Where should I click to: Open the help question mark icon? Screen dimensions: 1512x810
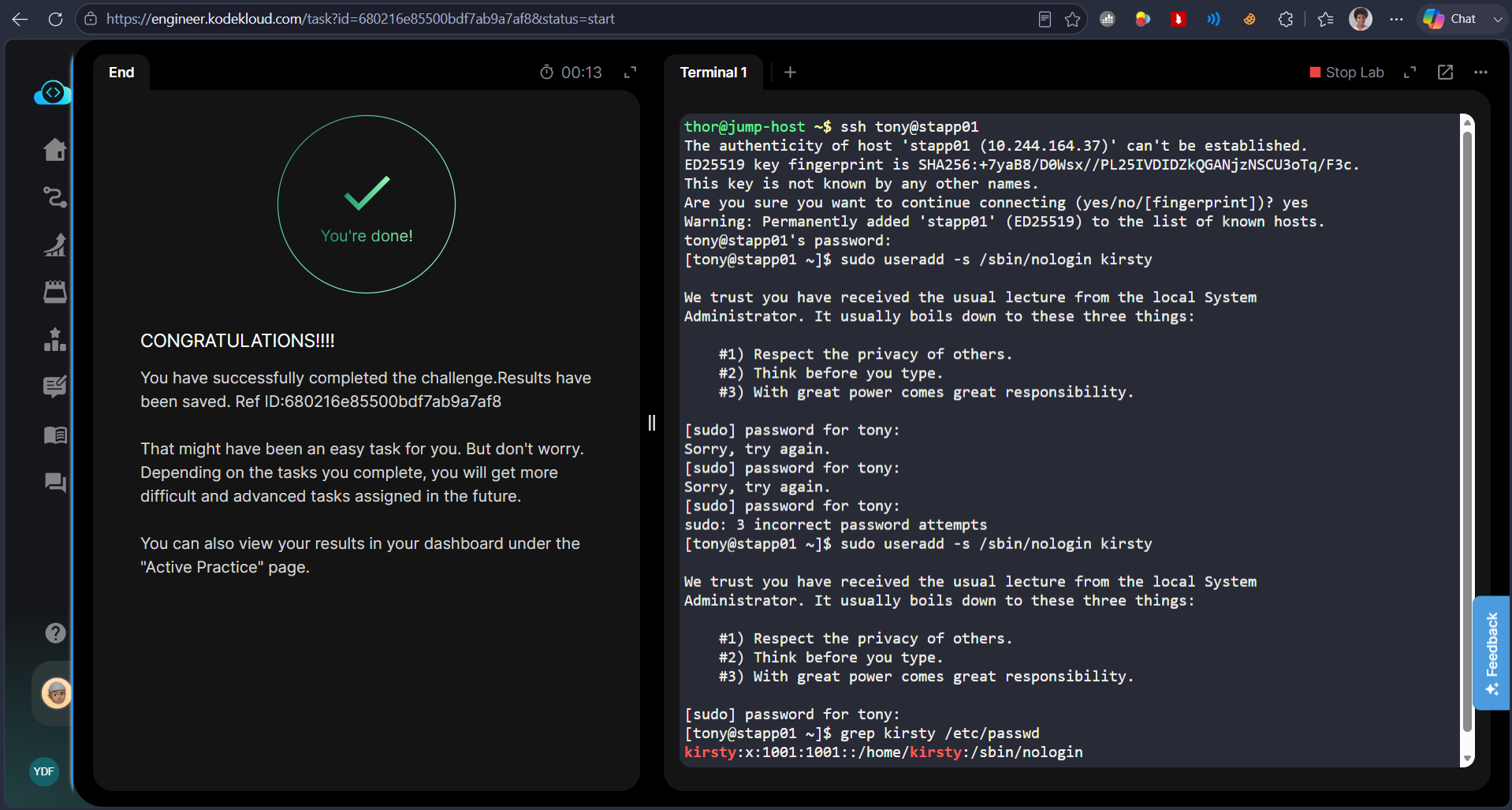click(x=55, y=633)
